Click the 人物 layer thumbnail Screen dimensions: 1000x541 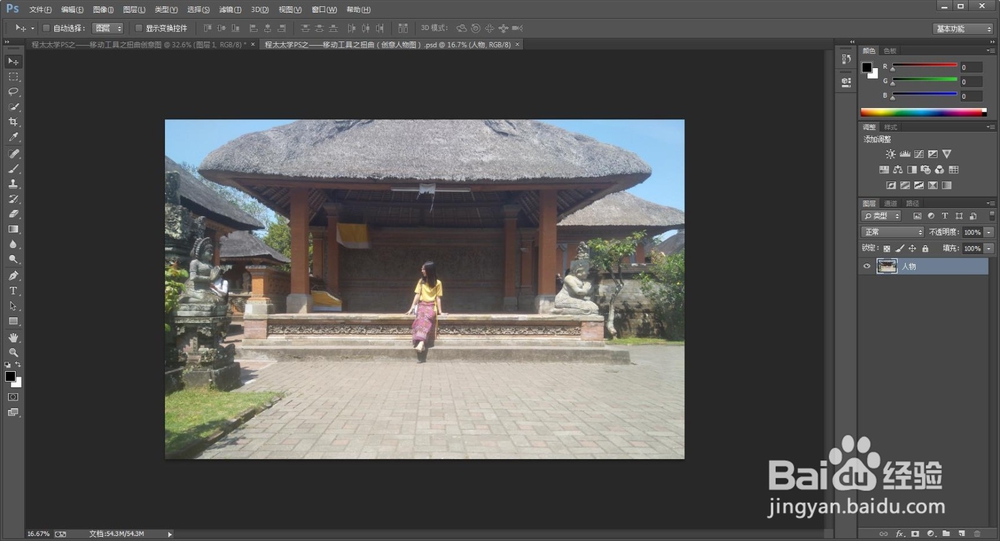[886, 266]
